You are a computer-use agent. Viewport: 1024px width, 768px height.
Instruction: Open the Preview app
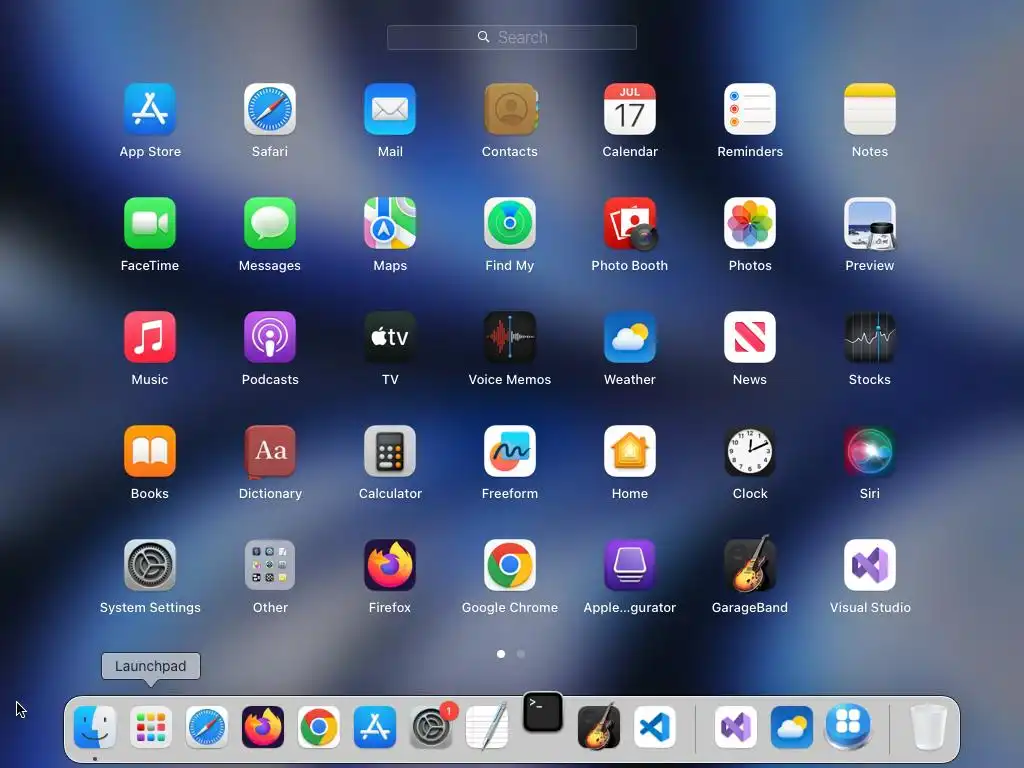click(x=870, y=223)
